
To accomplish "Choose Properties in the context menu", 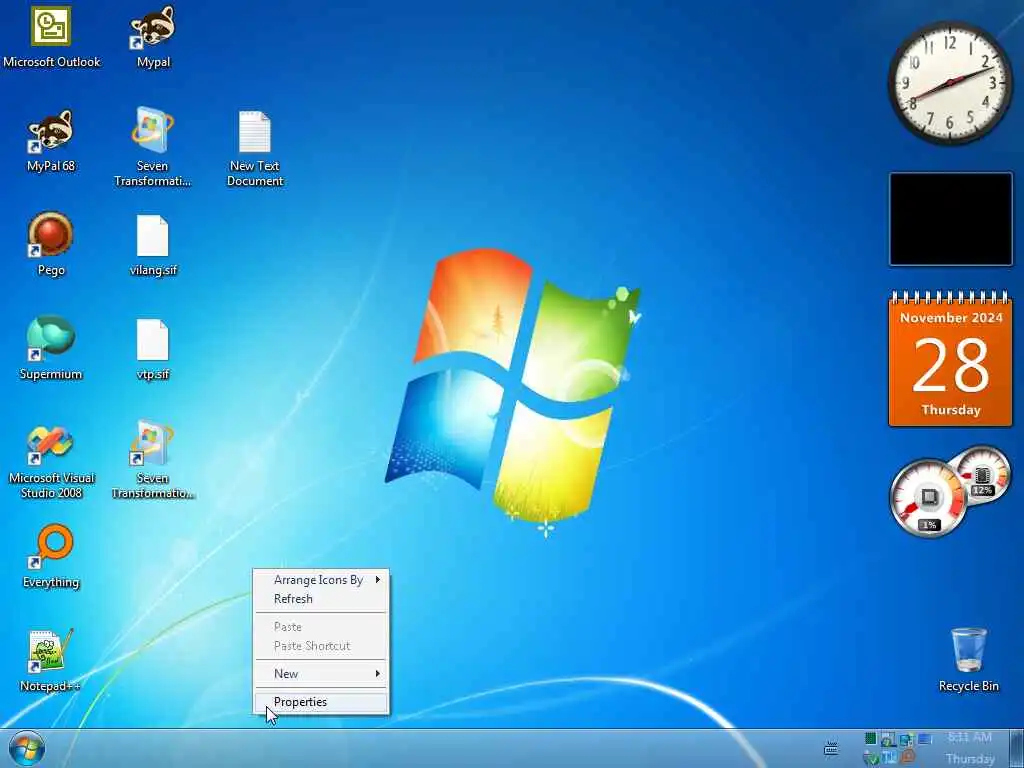I will click(x=321, y=702).
